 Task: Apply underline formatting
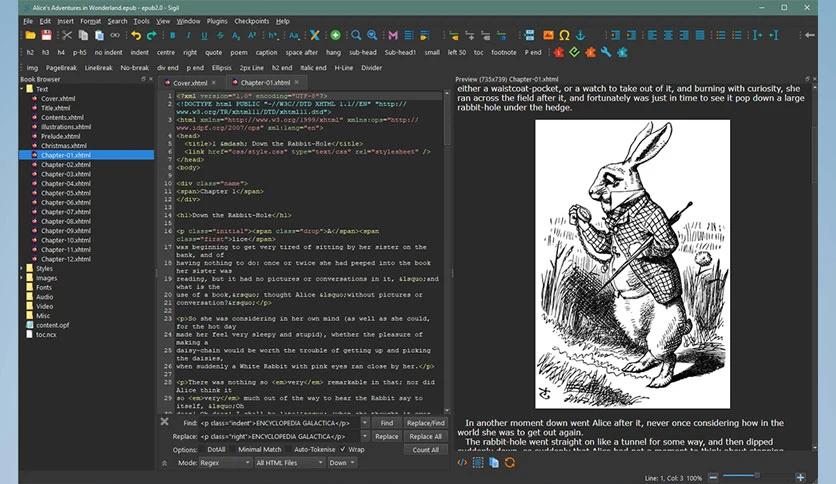tap(204, 35)
